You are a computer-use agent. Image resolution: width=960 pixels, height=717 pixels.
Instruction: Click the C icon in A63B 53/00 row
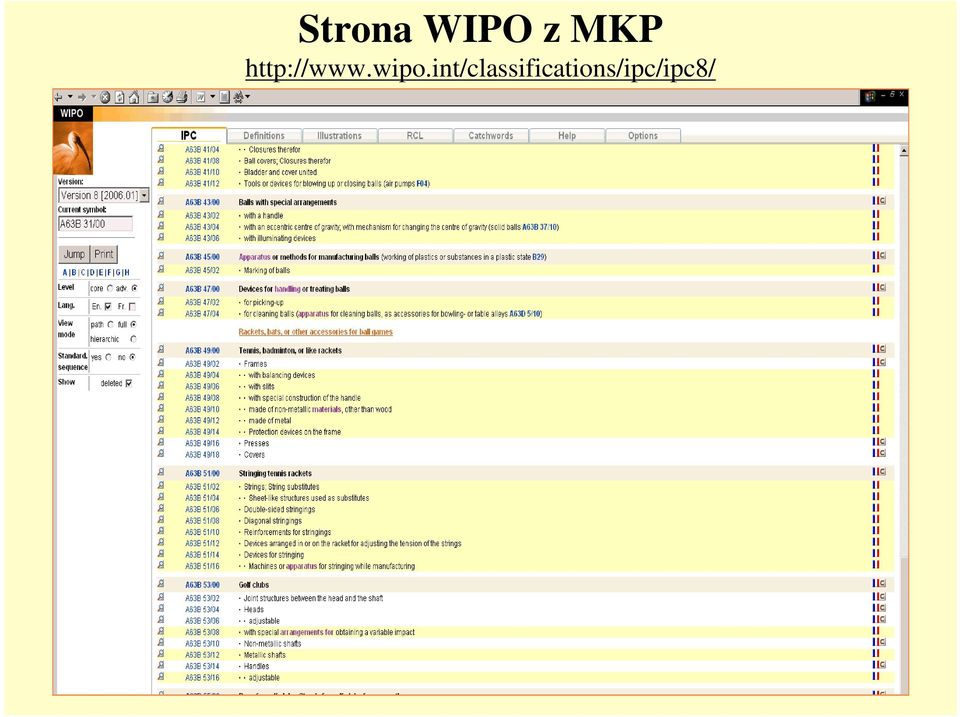click(x=883, y=584)
